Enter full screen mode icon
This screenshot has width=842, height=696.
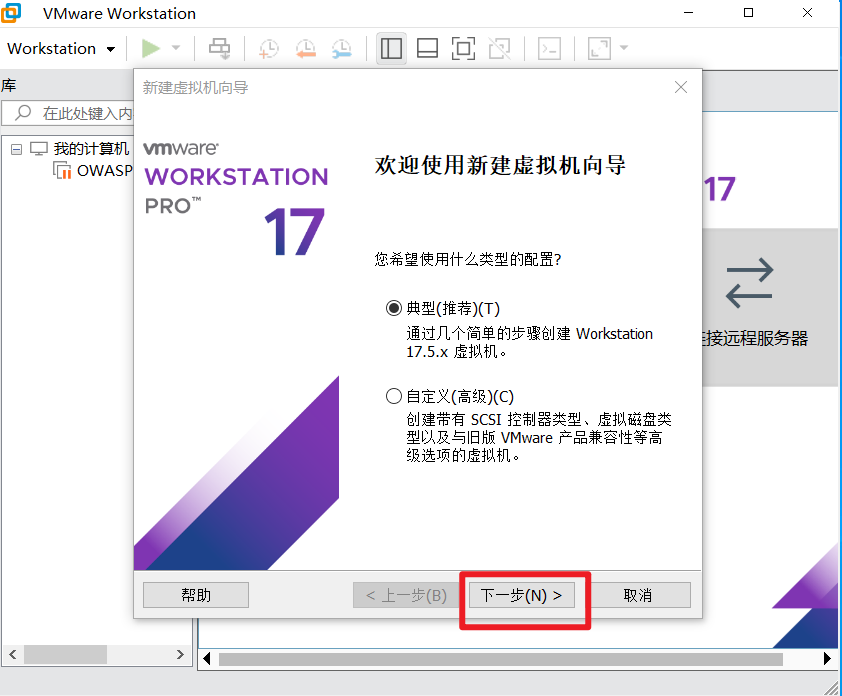click(x=463, y=48)
